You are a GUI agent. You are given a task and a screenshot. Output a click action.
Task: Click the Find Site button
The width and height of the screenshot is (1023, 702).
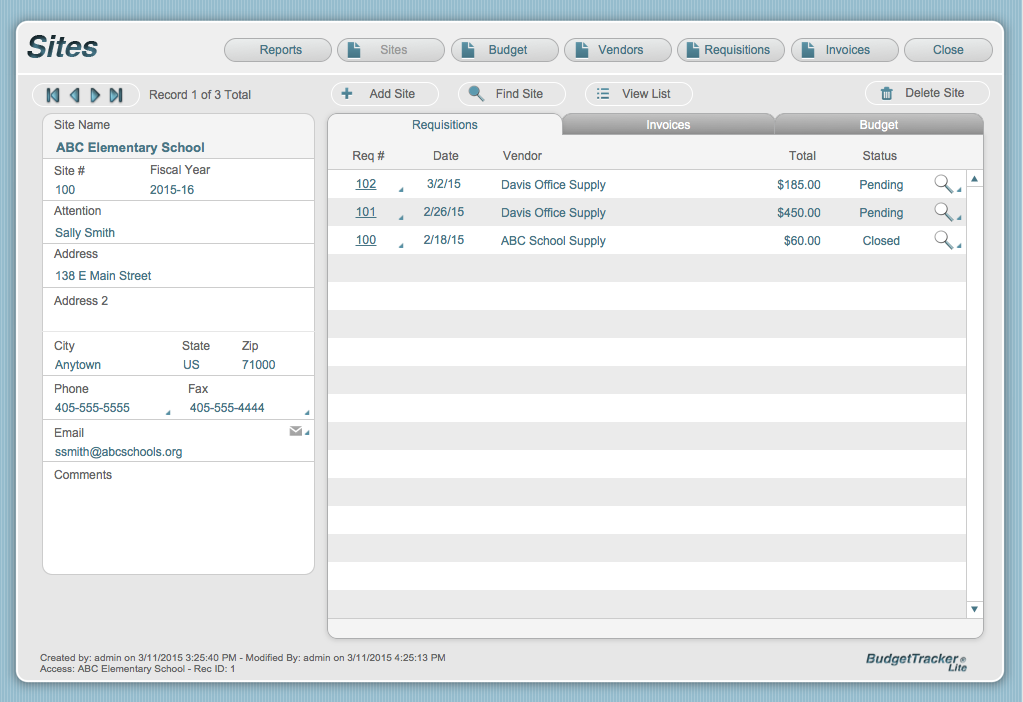(512, 94)
